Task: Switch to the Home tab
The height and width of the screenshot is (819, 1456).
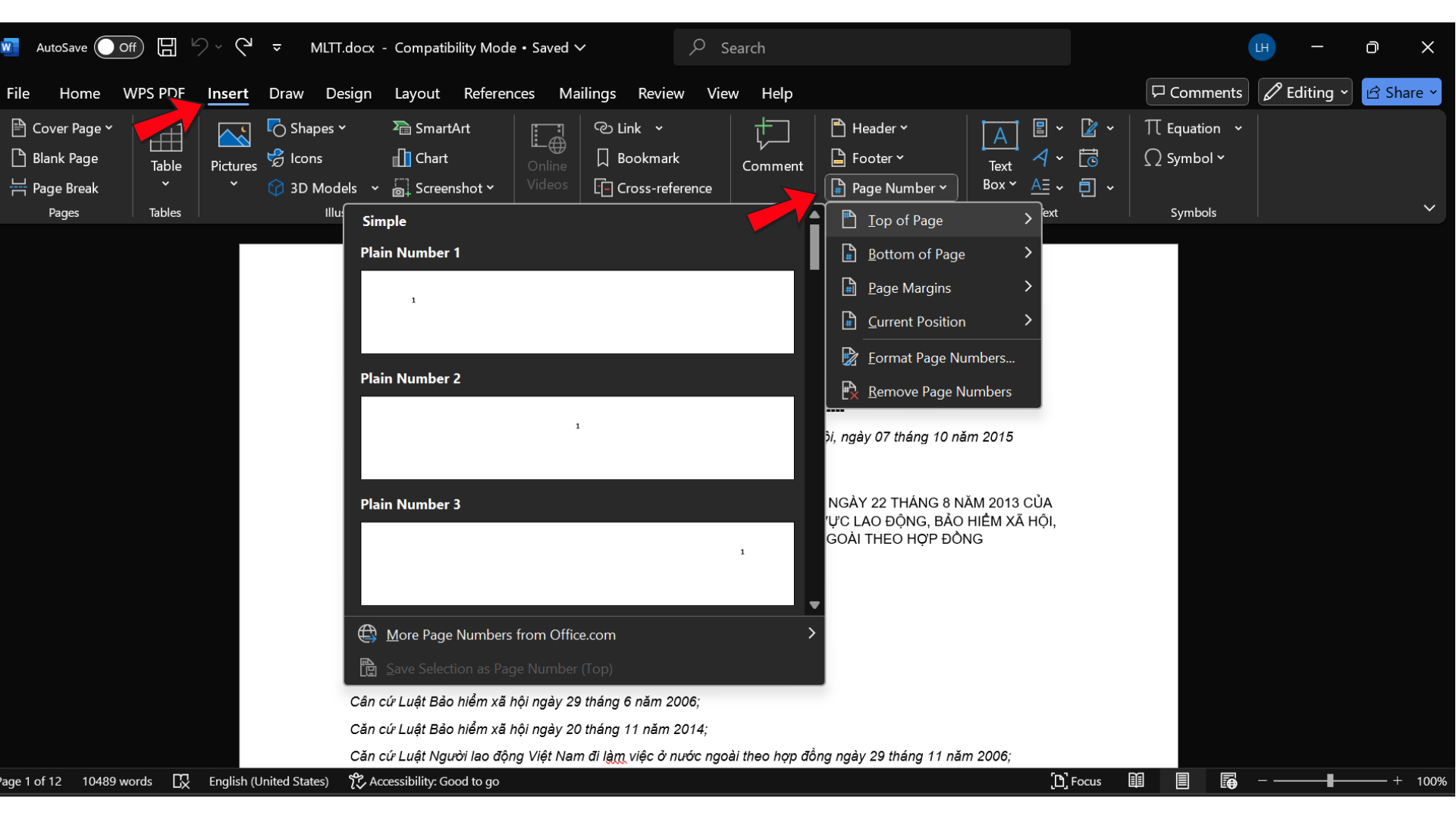Action: coord(80,93)
